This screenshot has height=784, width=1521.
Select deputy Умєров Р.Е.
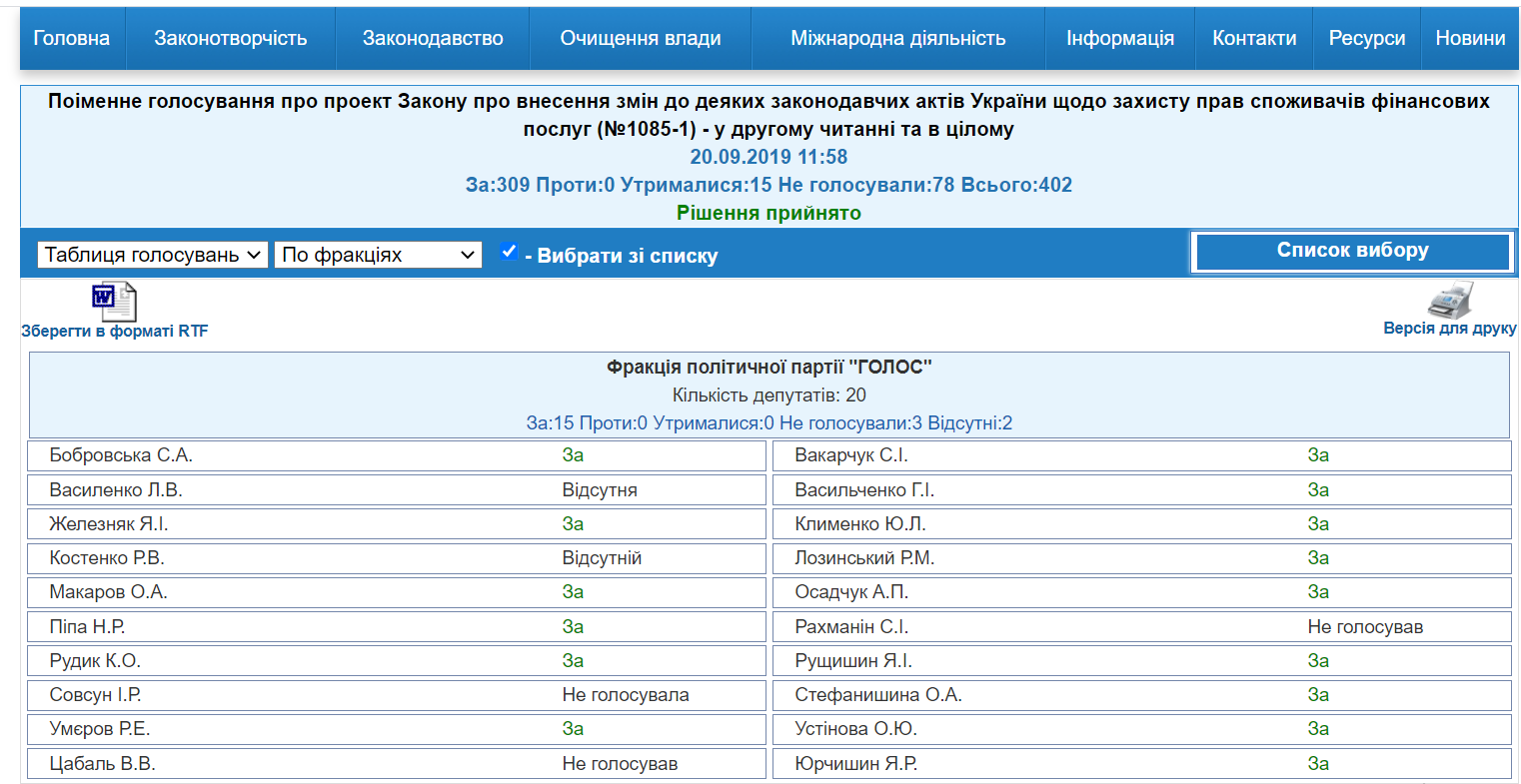tap(100, 729)
